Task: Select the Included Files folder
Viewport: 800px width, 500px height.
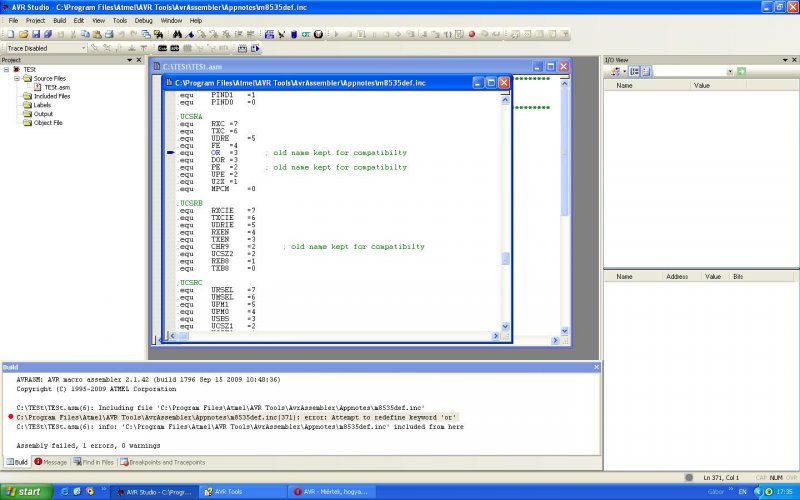Action: coord(52,96)
